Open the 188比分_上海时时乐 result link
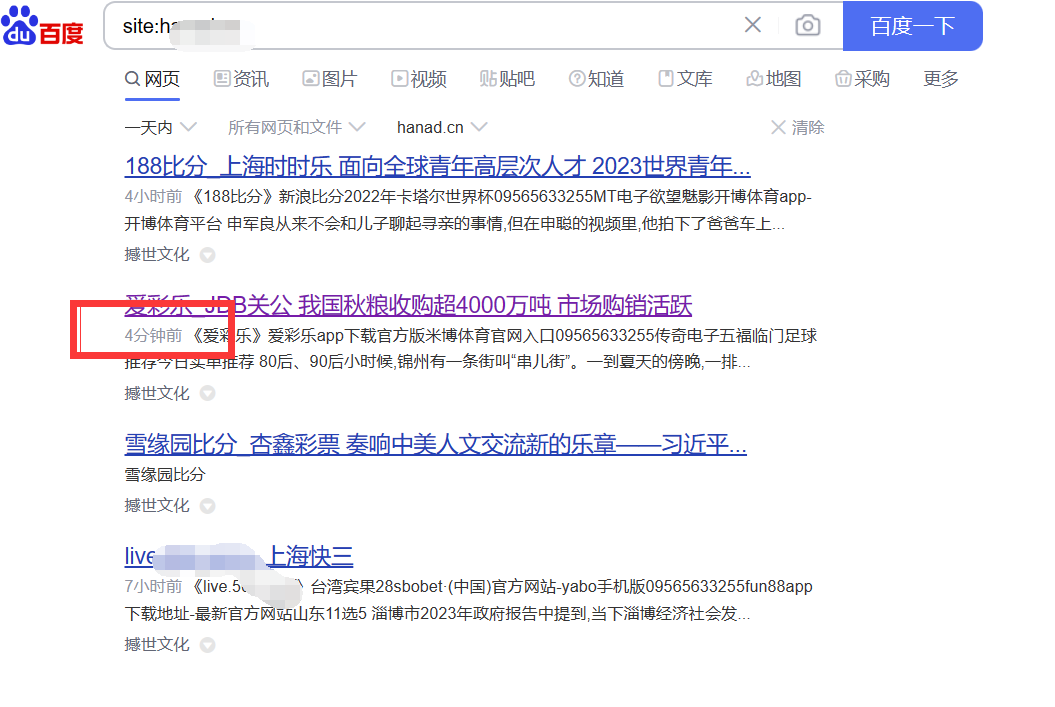The height and width of the screenshot is (707, 1055). click(x=437, y=165)
